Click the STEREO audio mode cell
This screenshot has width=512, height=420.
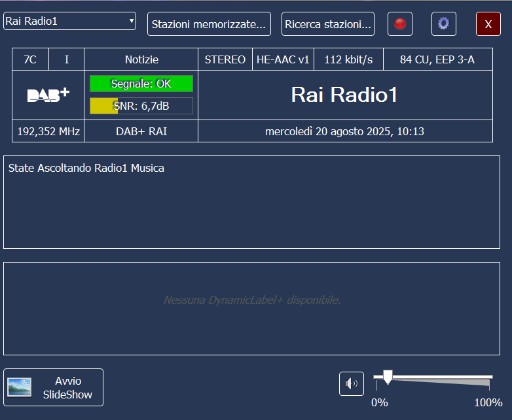tap(225, 59)
